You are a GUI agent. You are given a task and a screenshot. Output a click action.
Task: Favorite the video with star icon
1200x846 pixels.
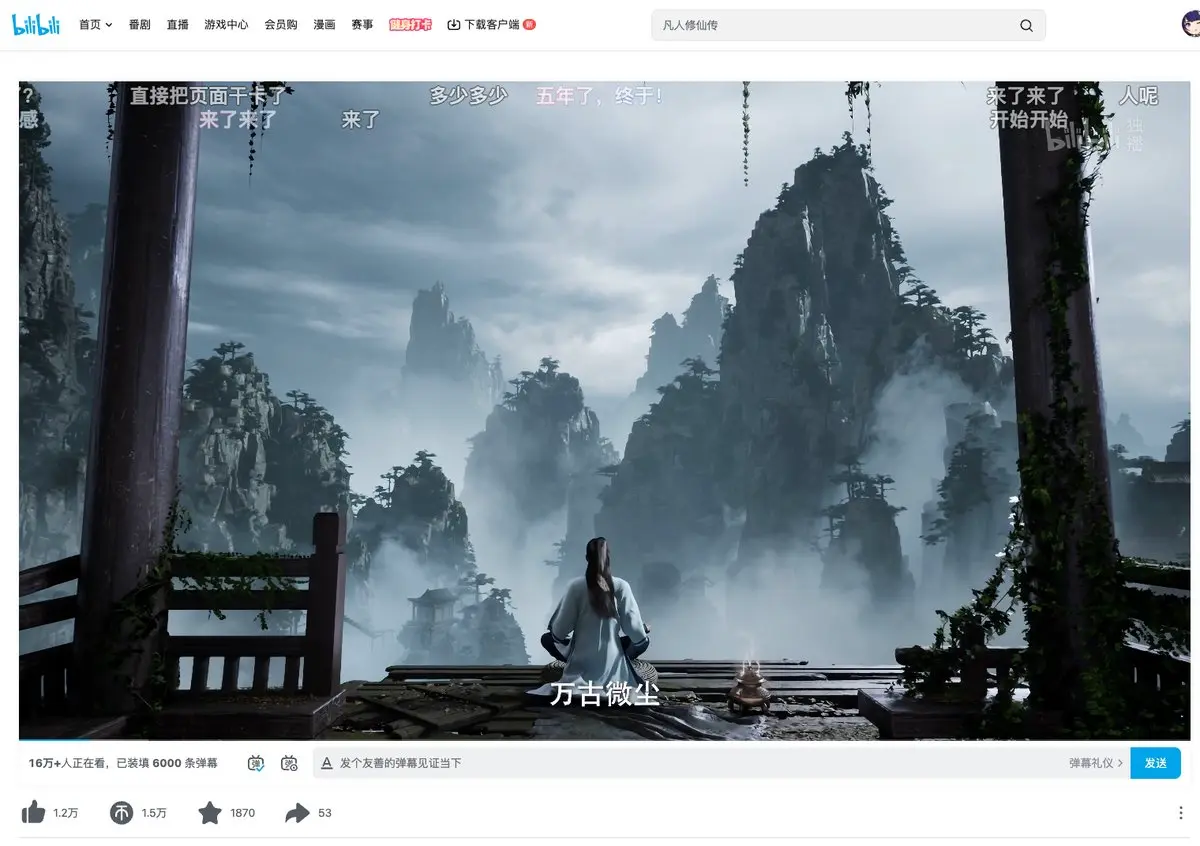pos(209,813)
